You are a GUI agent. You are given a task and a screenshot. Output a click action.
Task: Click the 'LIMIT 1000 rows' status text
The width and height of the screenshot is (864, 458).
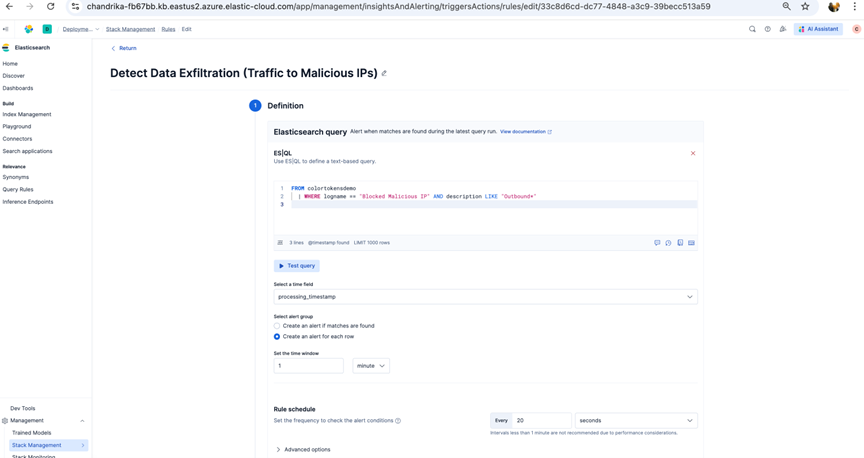pos(371,243)
